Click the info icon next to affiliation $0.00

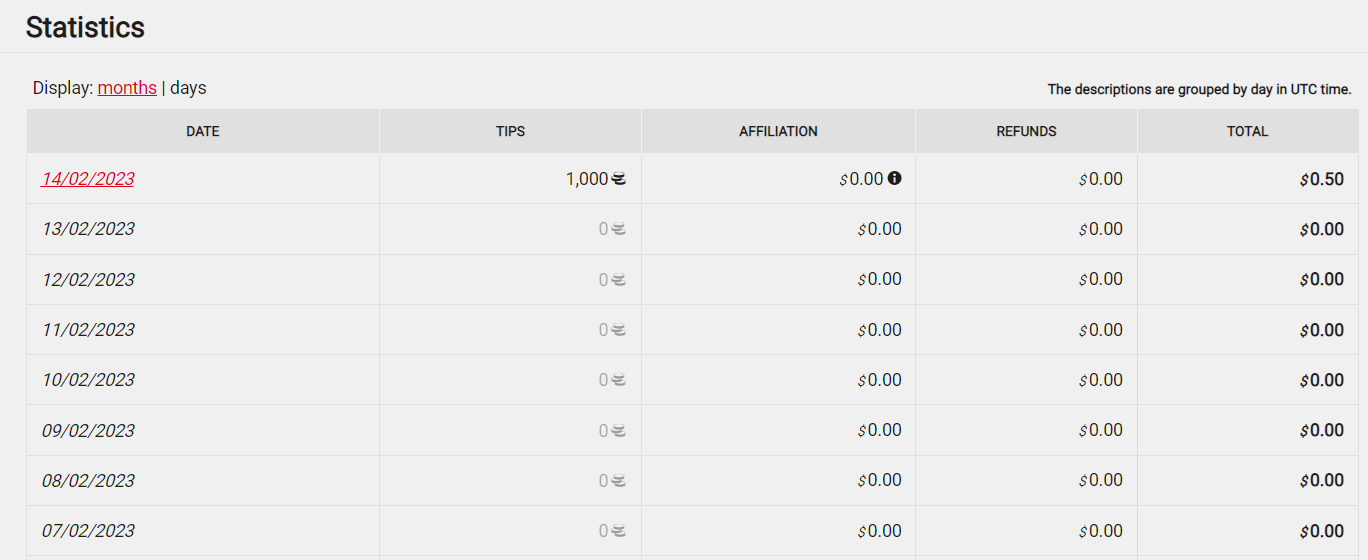(895, 178)
